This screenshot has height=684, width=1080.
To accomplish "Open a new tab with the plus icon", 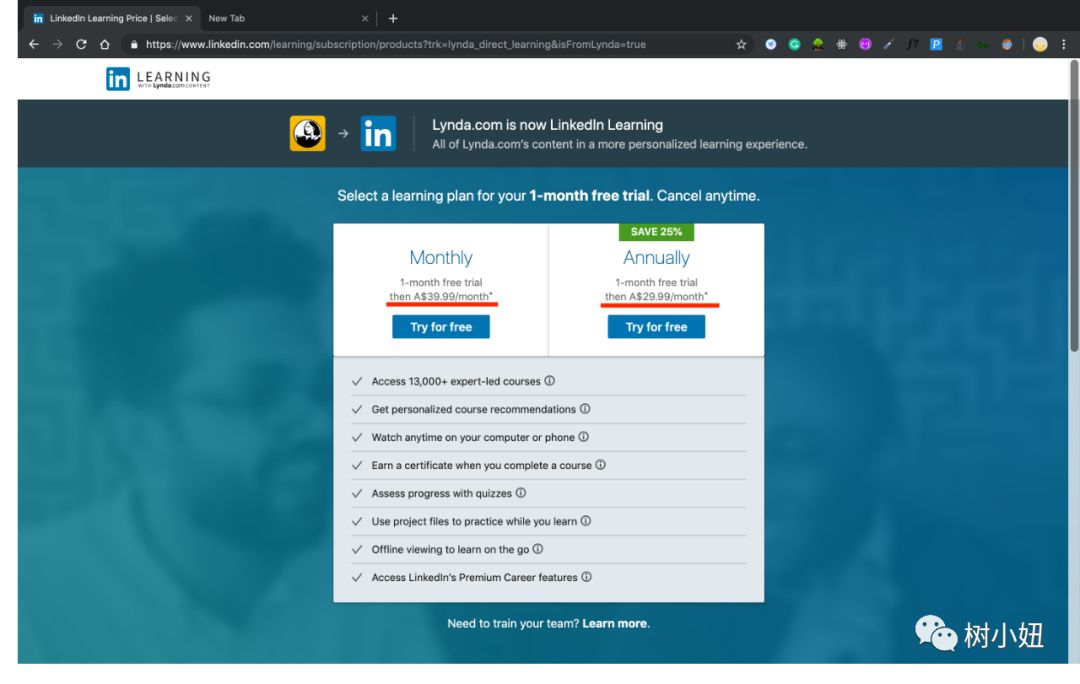I will pyautogui.click(x=393, y=19).
